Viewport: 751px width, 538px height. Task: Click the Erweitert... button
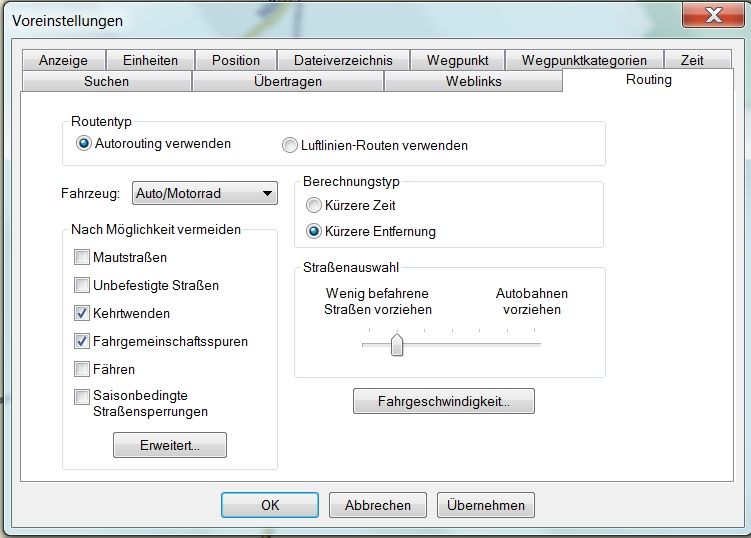coord(170,445)
